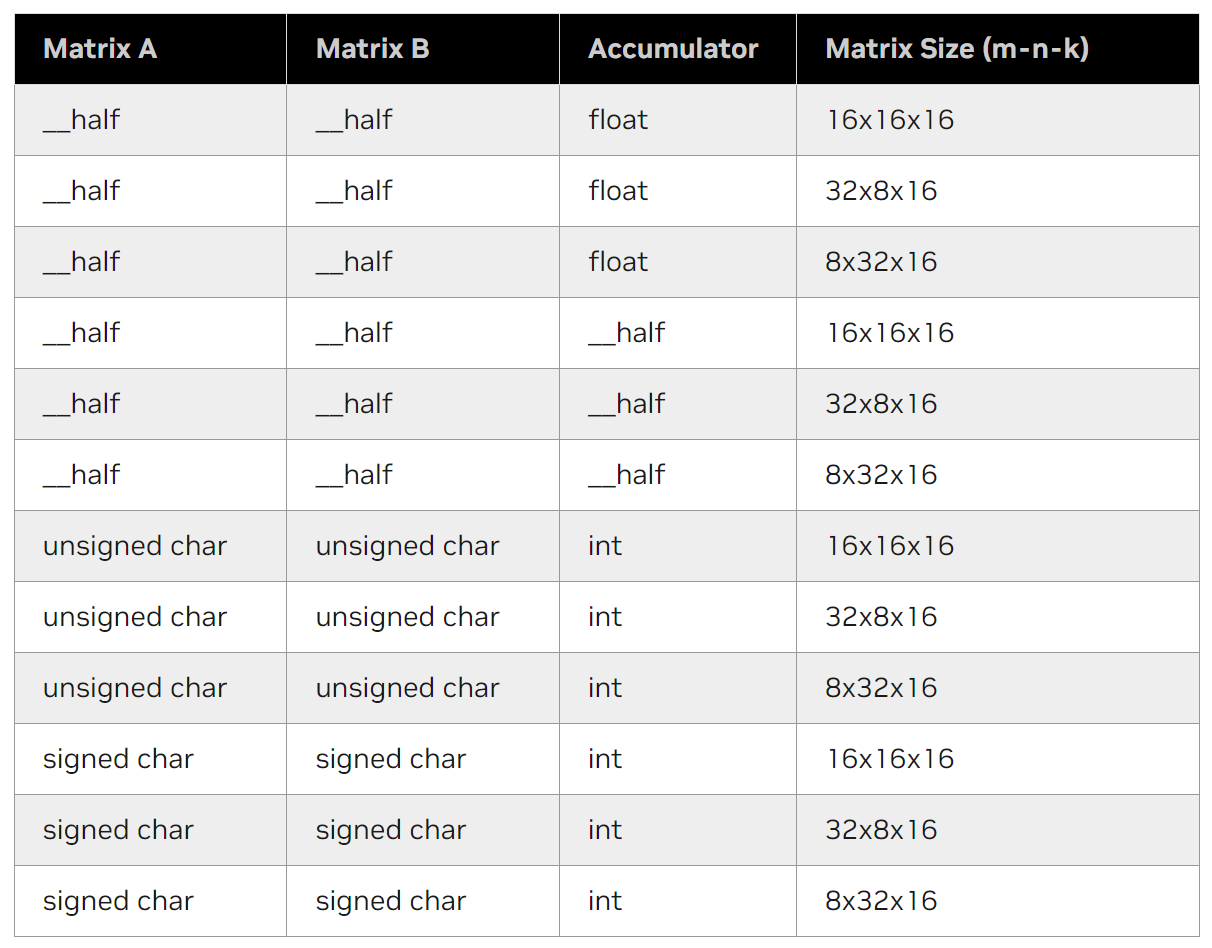Click the 8x32x16 size in the last row

point(881,901)
